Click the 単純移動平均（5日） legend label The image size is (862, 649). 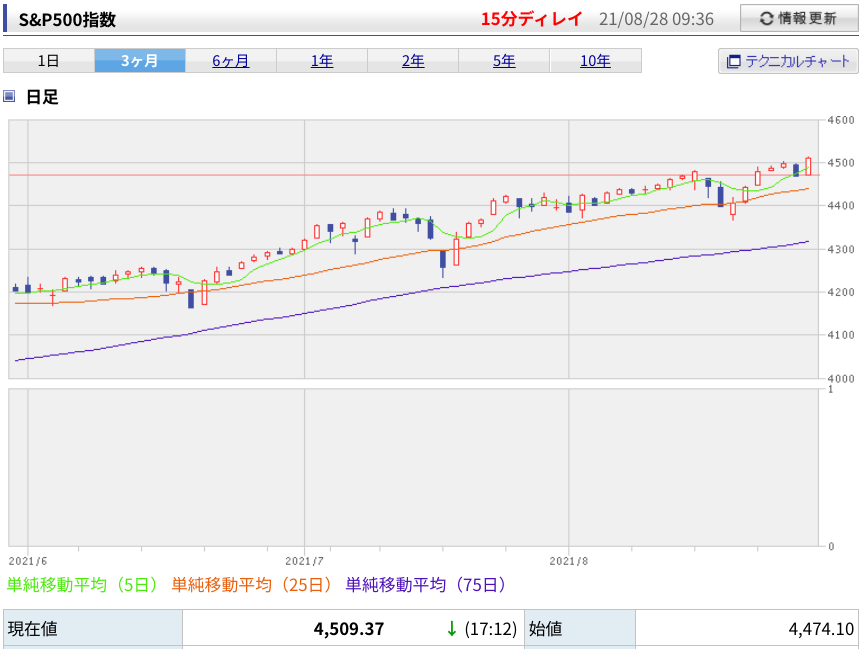pos(81,584)
